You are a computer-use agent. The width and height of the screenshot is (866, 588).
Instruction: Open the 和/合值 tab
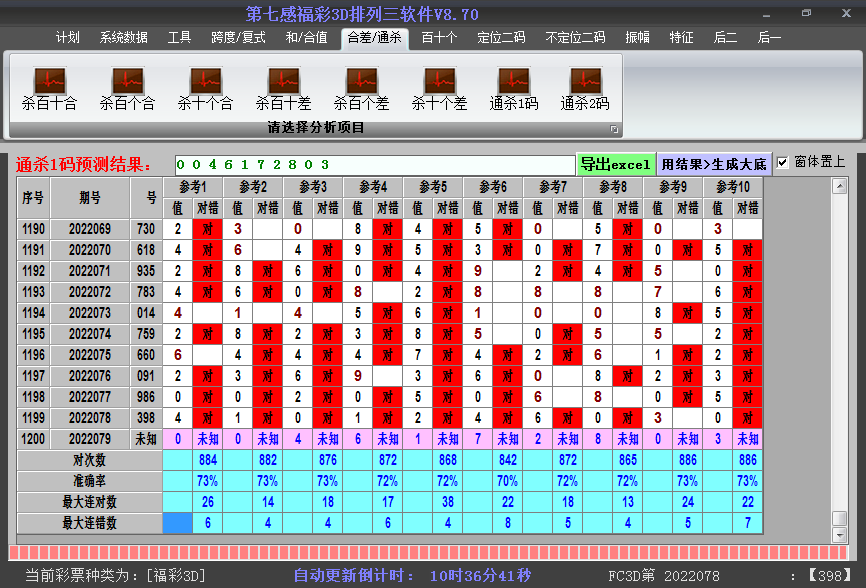click(307, 37)
